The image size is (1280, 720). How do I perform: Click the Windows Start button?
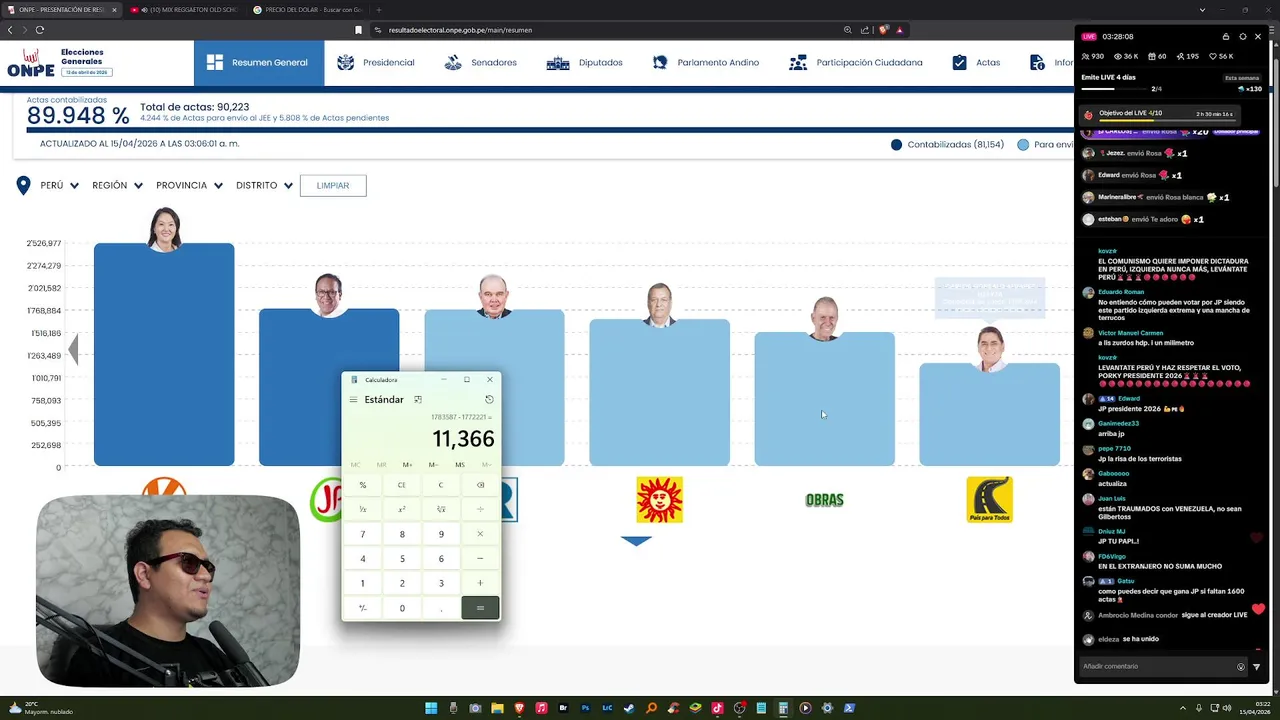click(431, 708)
